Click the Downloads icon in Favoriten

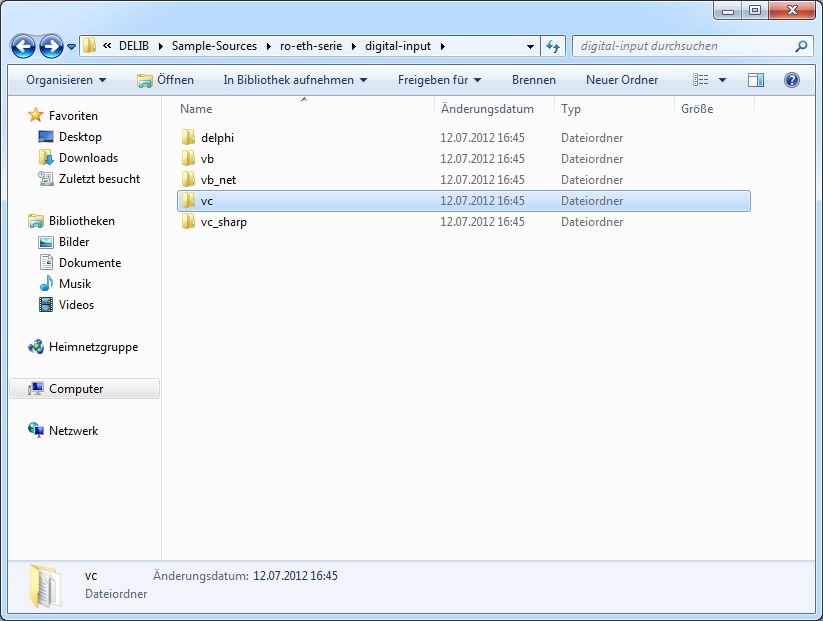(46, 158)
